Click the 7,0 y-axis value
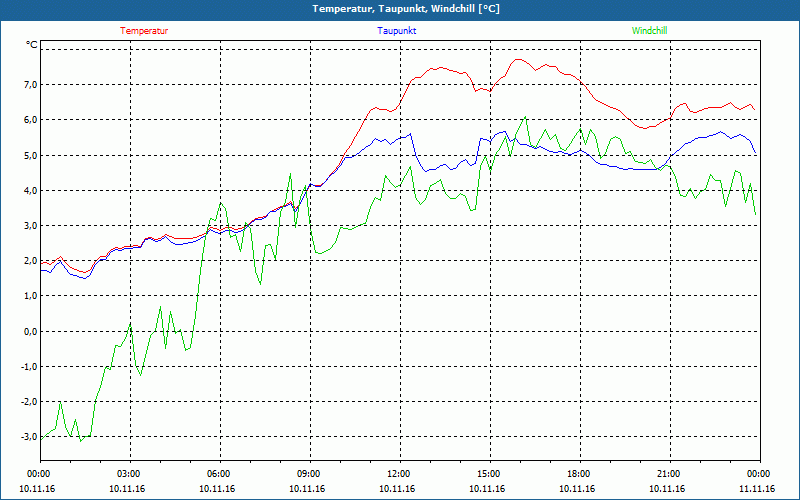The height and width of the screenshot is (500, 800). [x=31, y=85]
